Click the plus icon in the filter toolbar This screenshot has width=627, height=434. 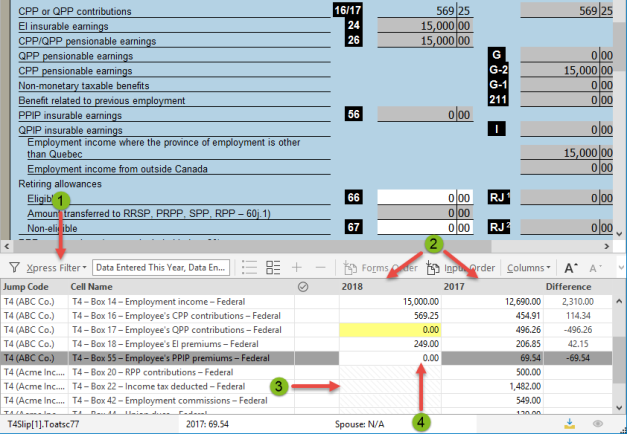pos(296,268)
